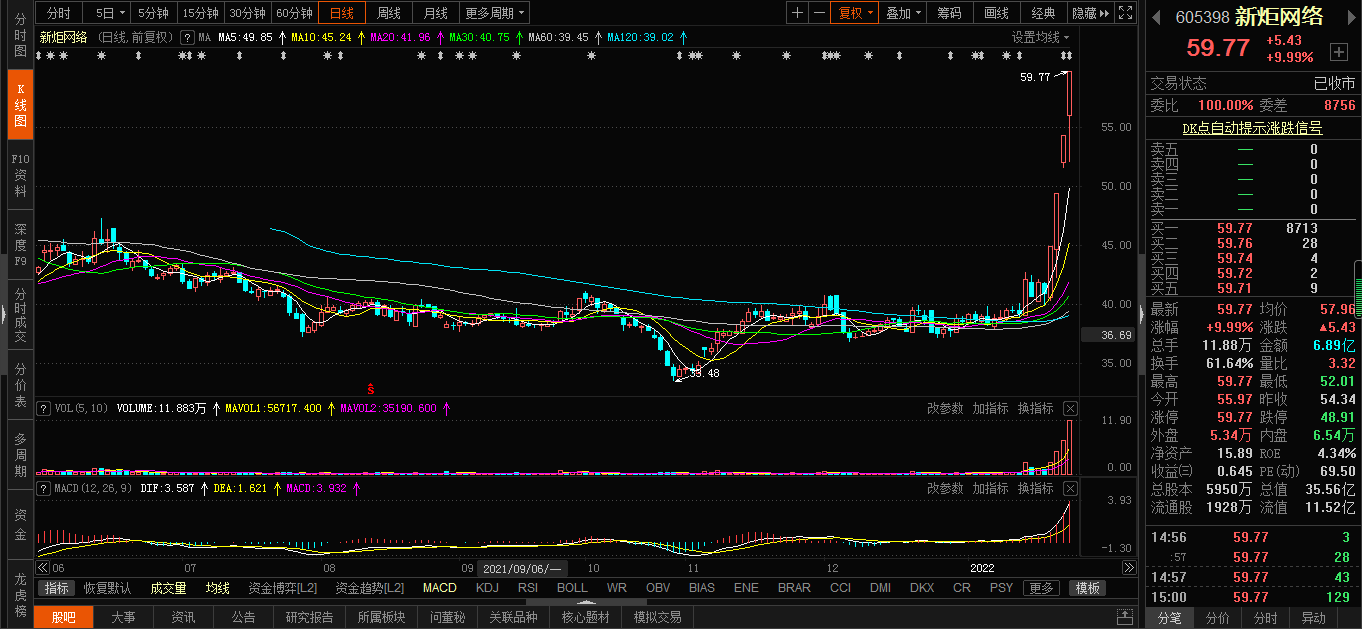The height and width of the screenshot is (629, 1362).
Task: Open the 筹码 chip distribution button
Action: (949, 13)
